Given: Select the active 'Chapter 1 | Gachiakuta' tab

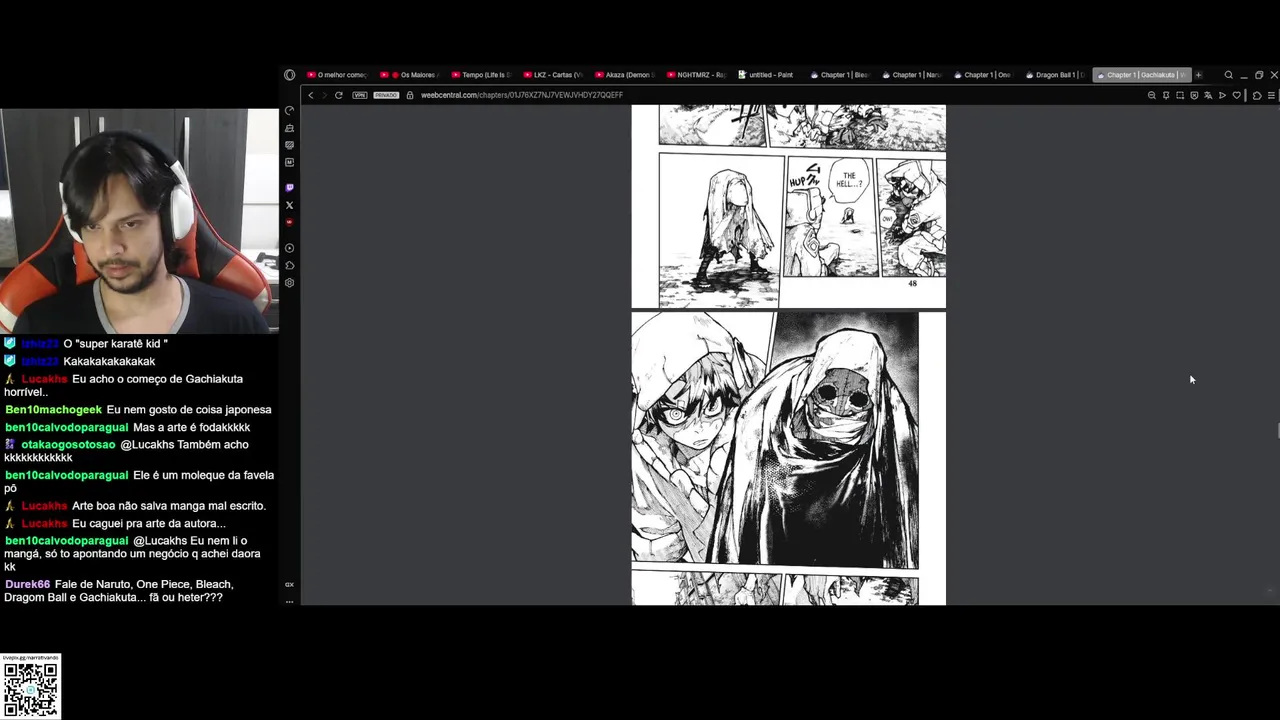Looking at the screenshot, I should [1141, 75].
